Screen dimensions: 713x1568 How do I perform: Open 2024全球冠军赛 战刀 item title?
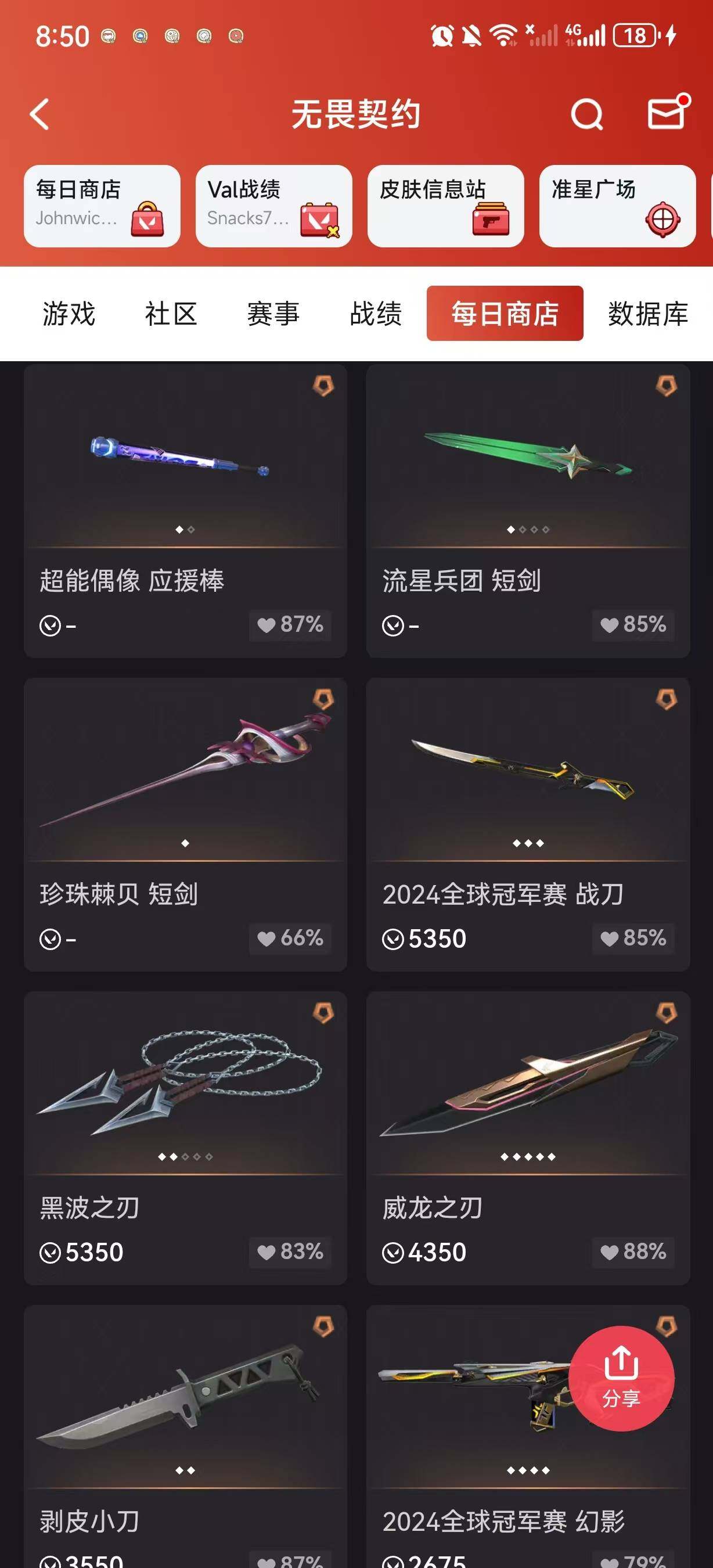pos(503,894)
